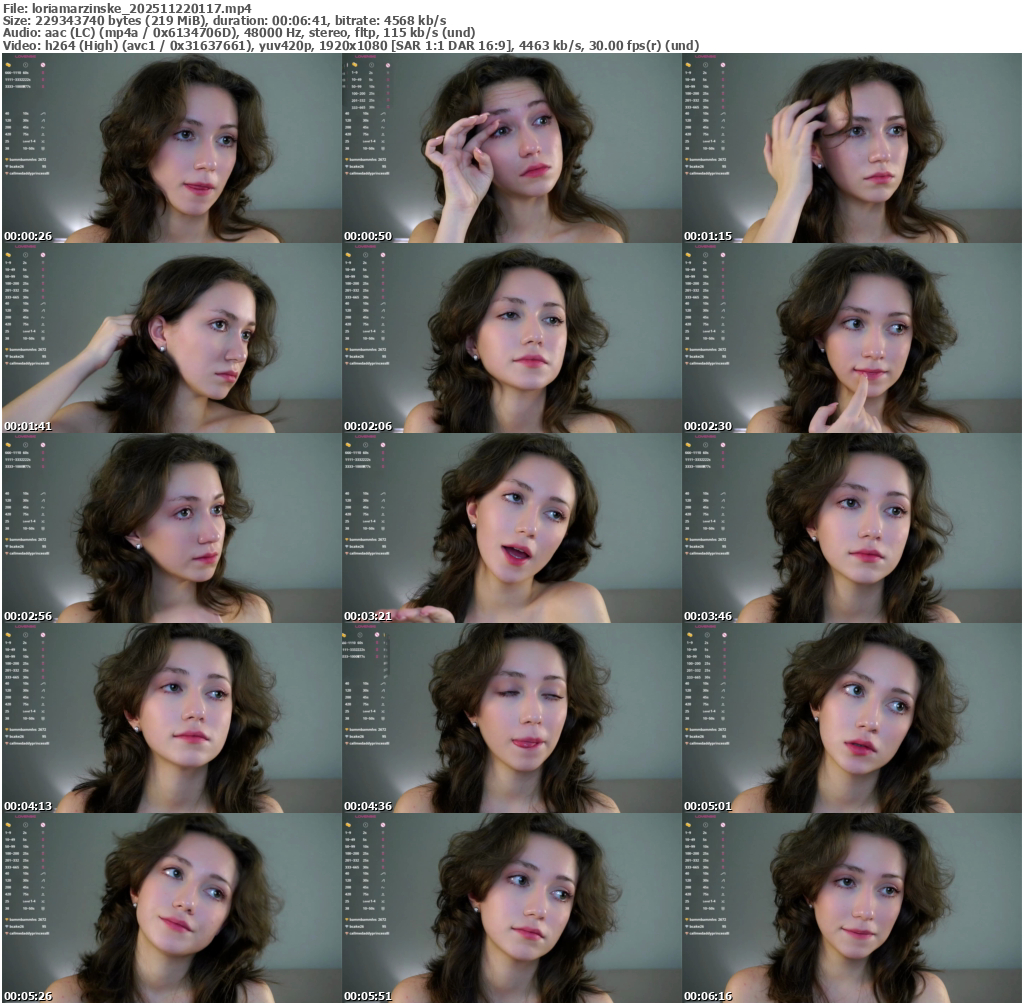Click the clock icon in the 00:00:26 frame
This screenshot has height=1003, width=1024.
(25, 64)
